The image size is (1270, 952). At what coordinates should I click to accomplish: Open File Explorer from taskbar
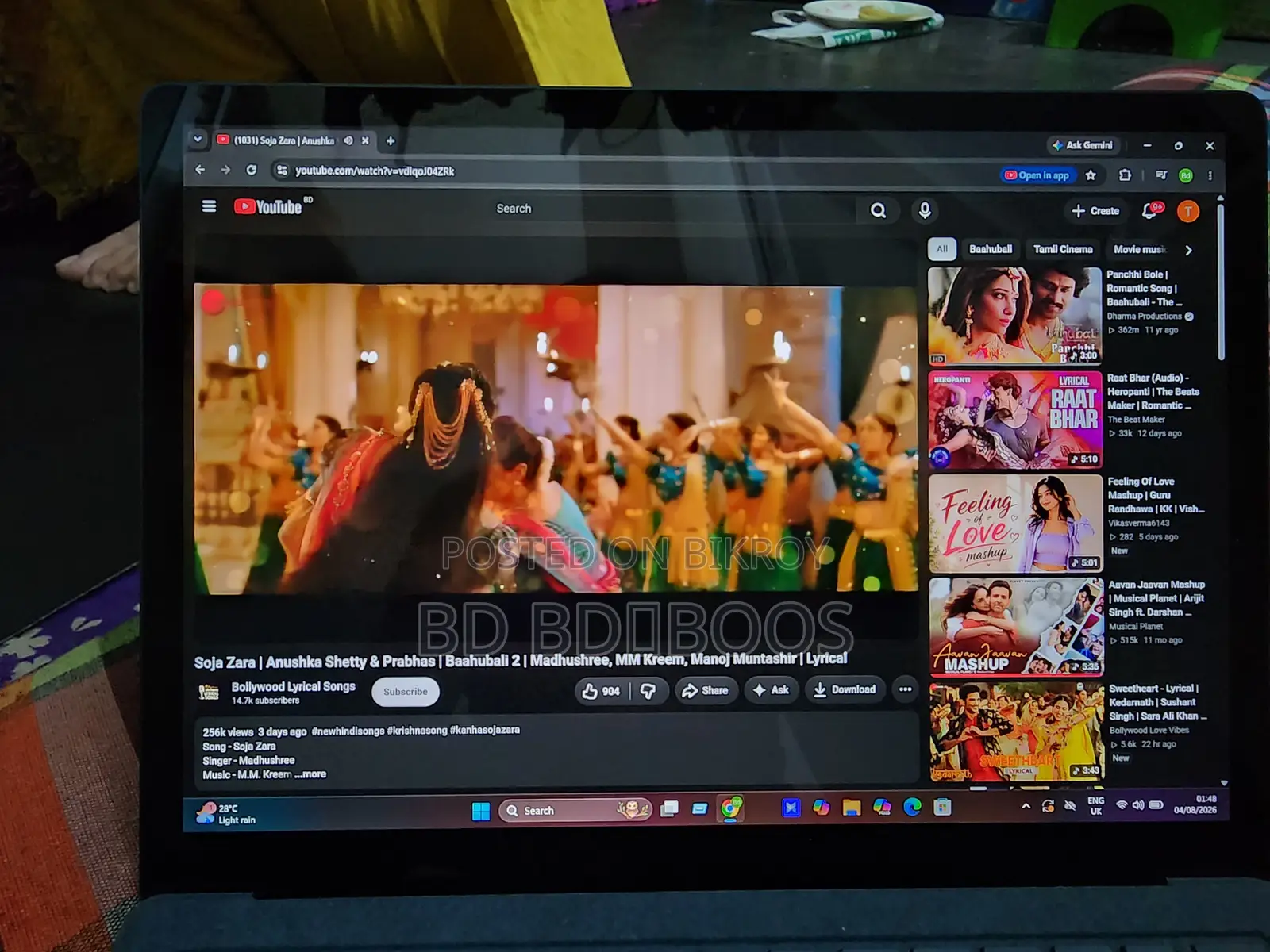[x=852, y=808]
